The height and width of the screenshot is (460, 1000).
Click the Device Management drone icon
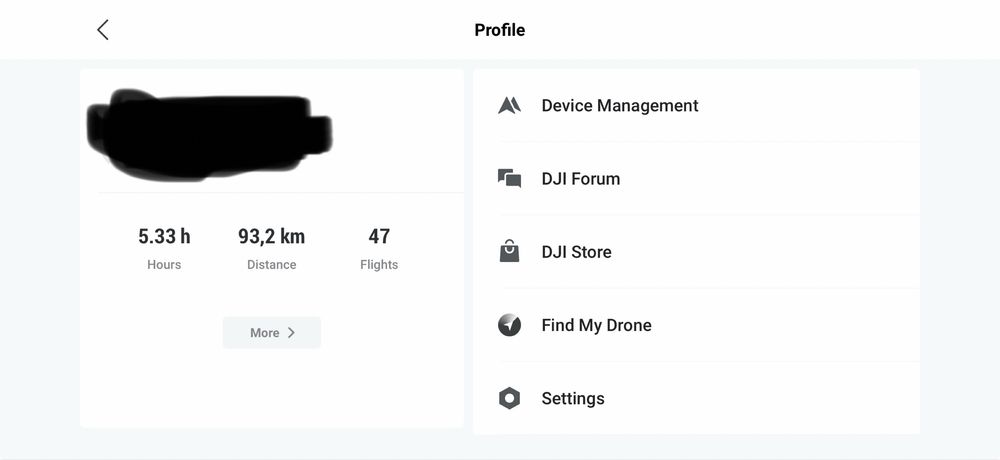click(x=509, y=105)
